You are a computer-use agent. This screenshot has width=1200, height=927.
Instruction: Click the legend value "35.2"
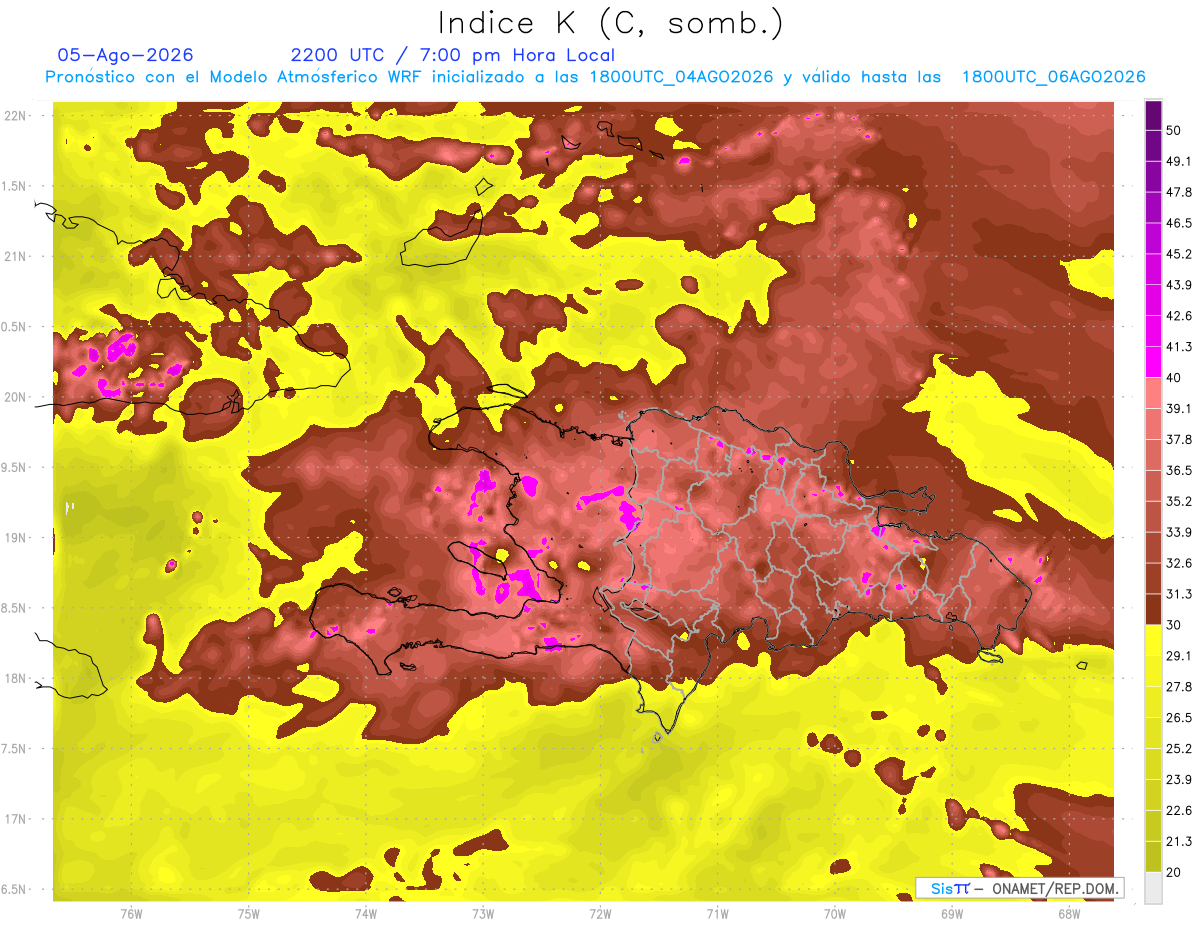coord(1179,501)
